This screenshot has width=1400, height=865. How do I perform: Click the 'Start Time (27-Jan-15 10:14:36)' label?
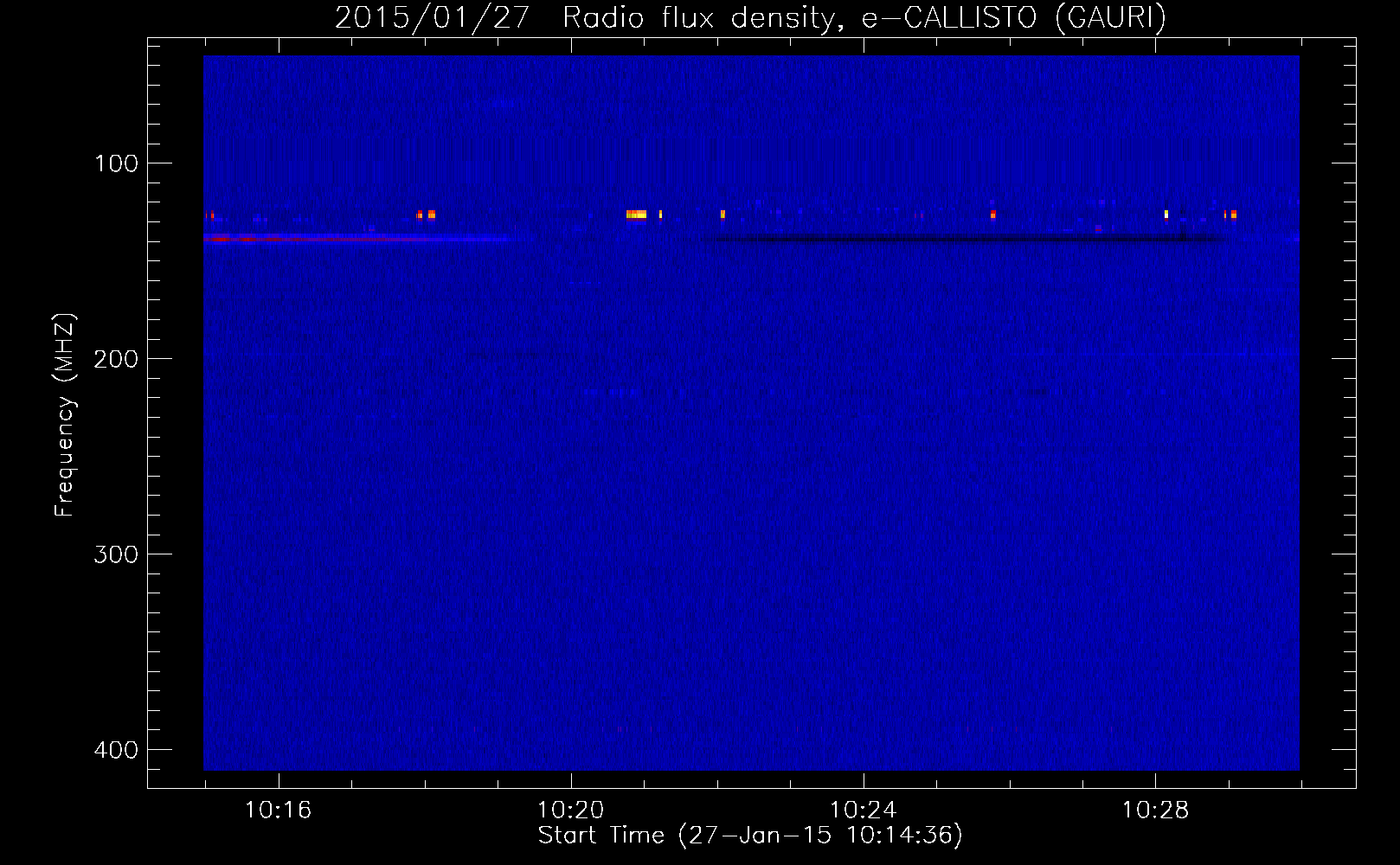pyautogui.click(x=750, y=835)
